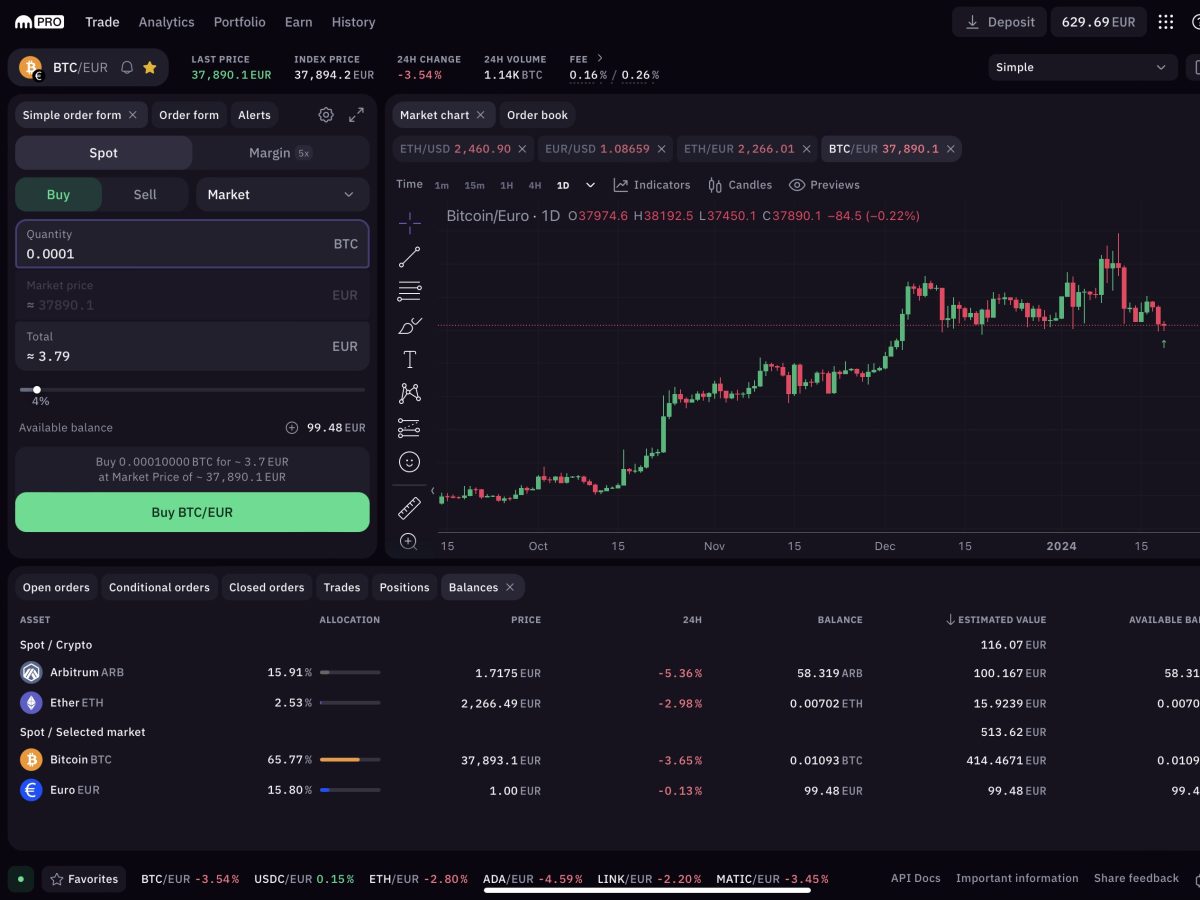Click the Deposit button
Viewport: 1200px width, 900px height.
pyautogui.click(x=999, y=22)
